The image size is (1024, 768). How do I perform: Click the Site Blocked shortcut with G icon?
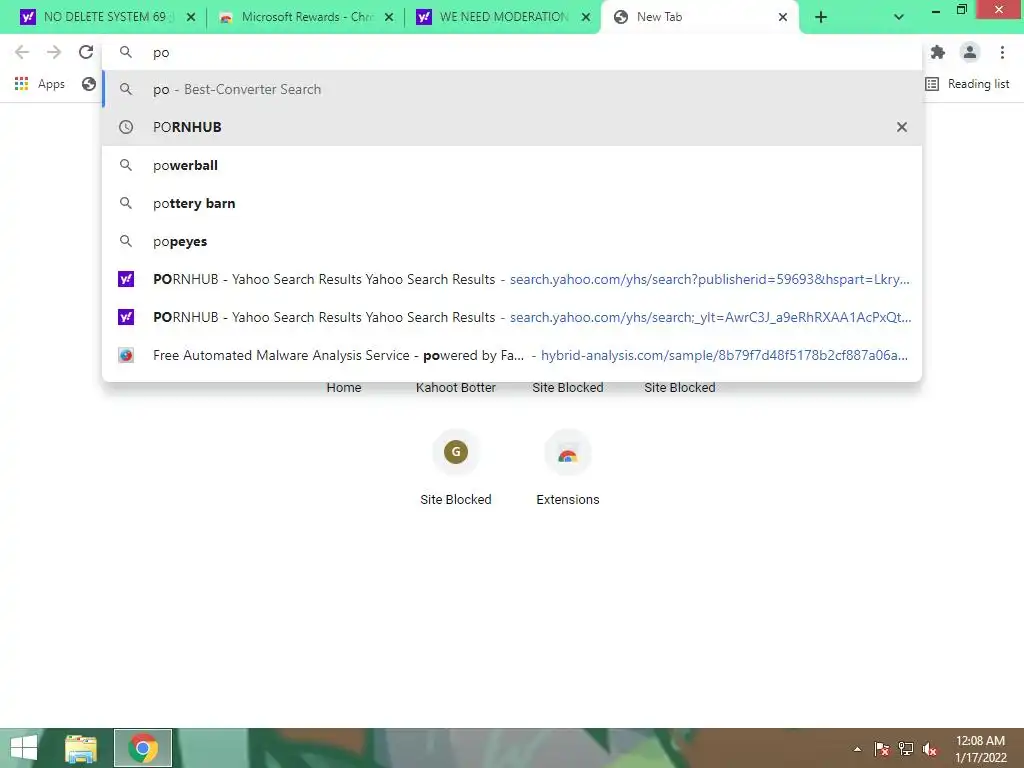(x=456, y=468)
